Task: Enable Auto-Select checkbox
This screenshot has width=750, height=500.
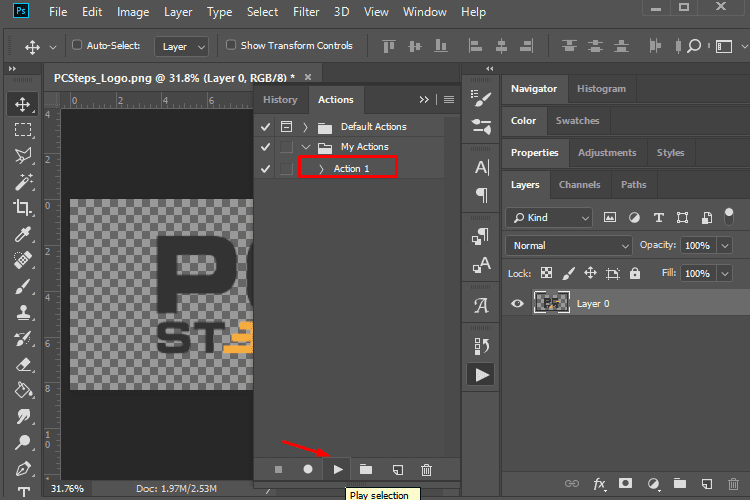Action: point(77,45)
